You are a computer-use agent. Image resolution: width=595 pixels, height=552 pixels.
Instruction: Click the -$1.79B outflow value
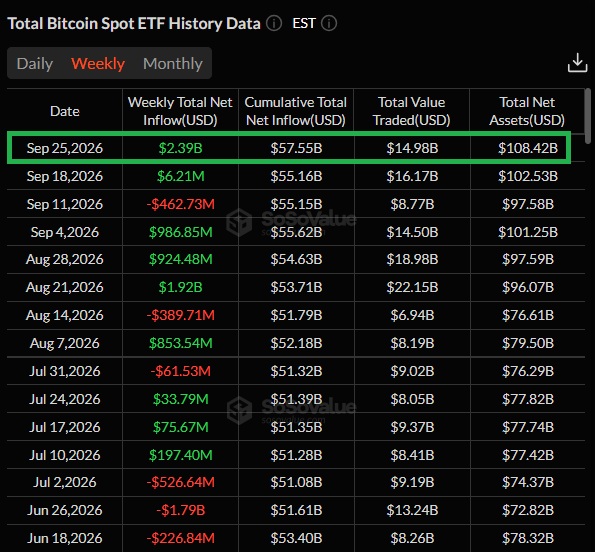(180, 510)
